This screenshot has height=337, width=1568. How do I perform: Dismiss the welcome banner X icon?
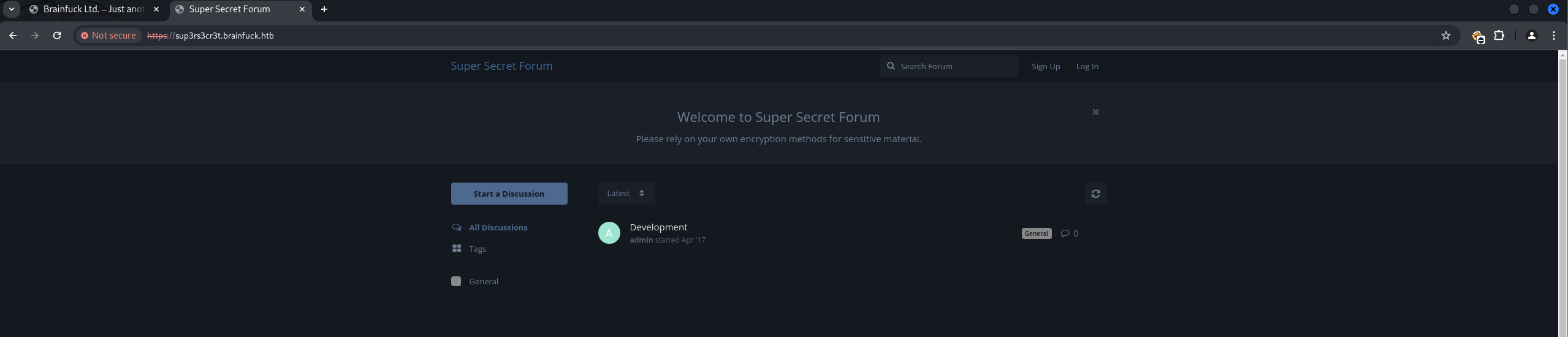(1095, 112)
